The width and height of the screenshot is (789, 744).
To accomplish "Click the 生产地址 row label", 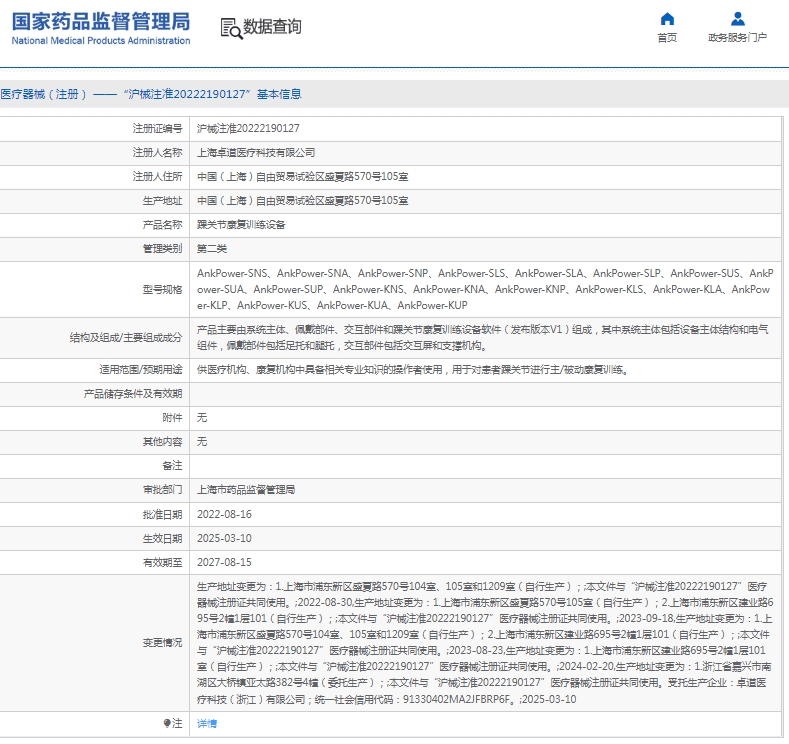I will 163,201.
